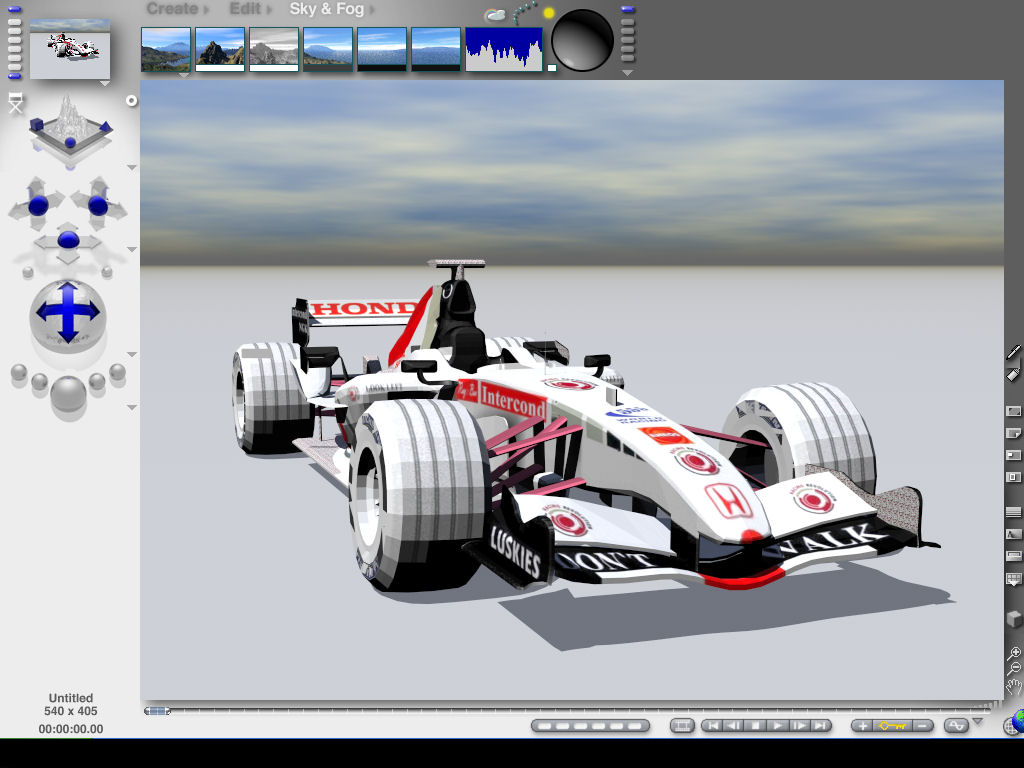Click the inner-left render control sphere
Viewport: 1024px width, 768px height.
(x=39, y=381)
